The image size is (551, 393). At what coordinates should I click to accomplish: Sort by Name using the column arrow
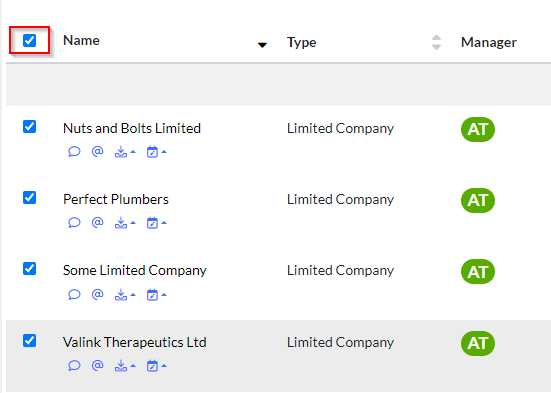(x=262, y=45)
